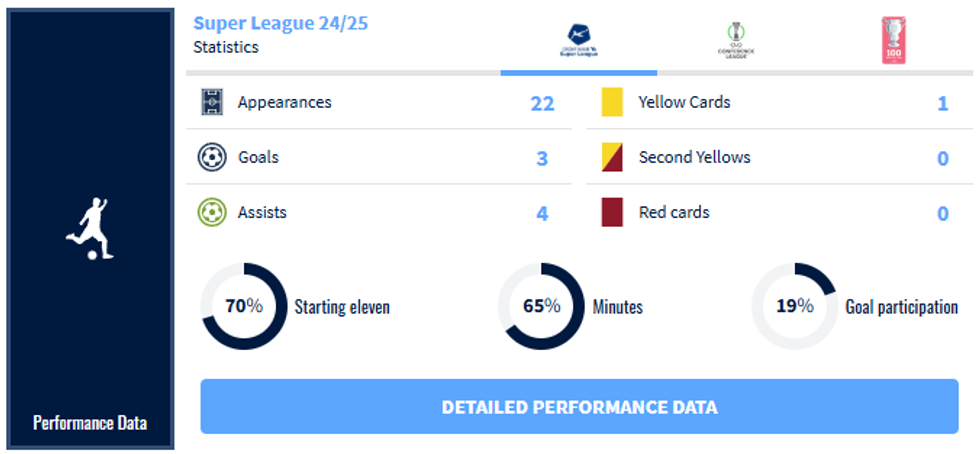Click the yellow cards count 1
The width and height of the screenshot is (980, 454).
click(x=943, y=103)
